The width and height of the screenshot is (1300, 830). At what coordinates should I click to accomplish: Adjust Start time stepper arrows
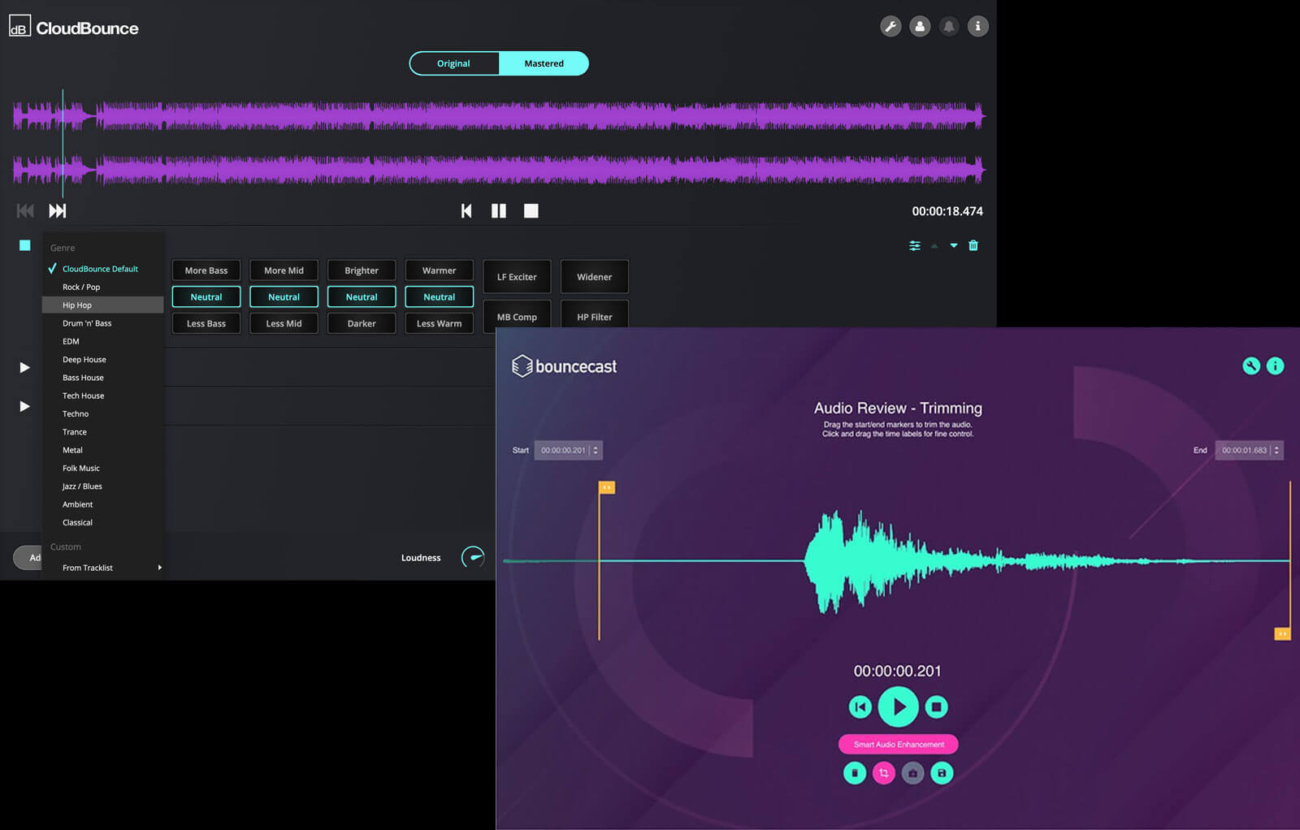click(x=596, y=450)
